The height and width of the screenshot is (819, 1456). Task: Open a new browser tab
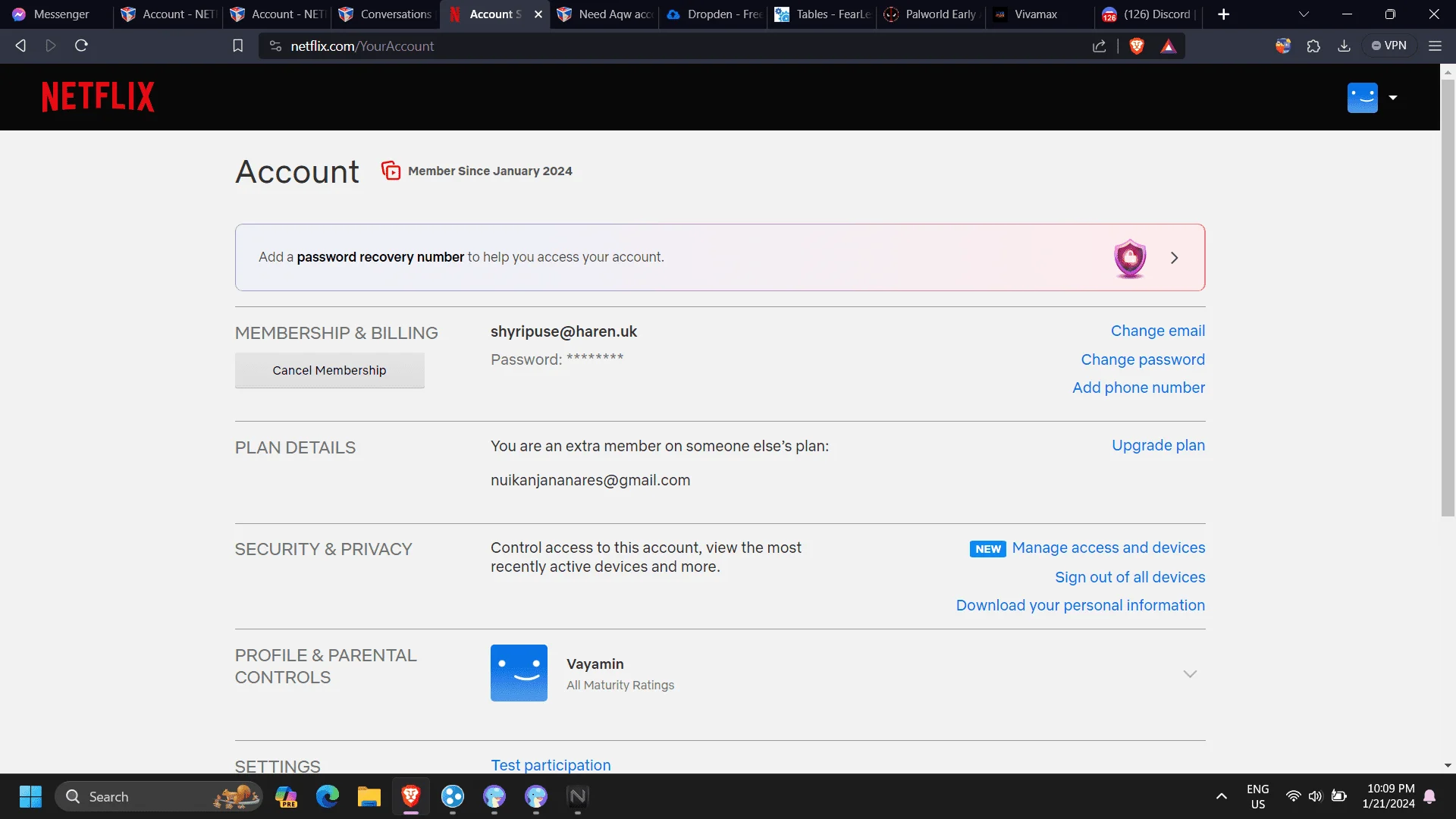(x=1223, y=14)
